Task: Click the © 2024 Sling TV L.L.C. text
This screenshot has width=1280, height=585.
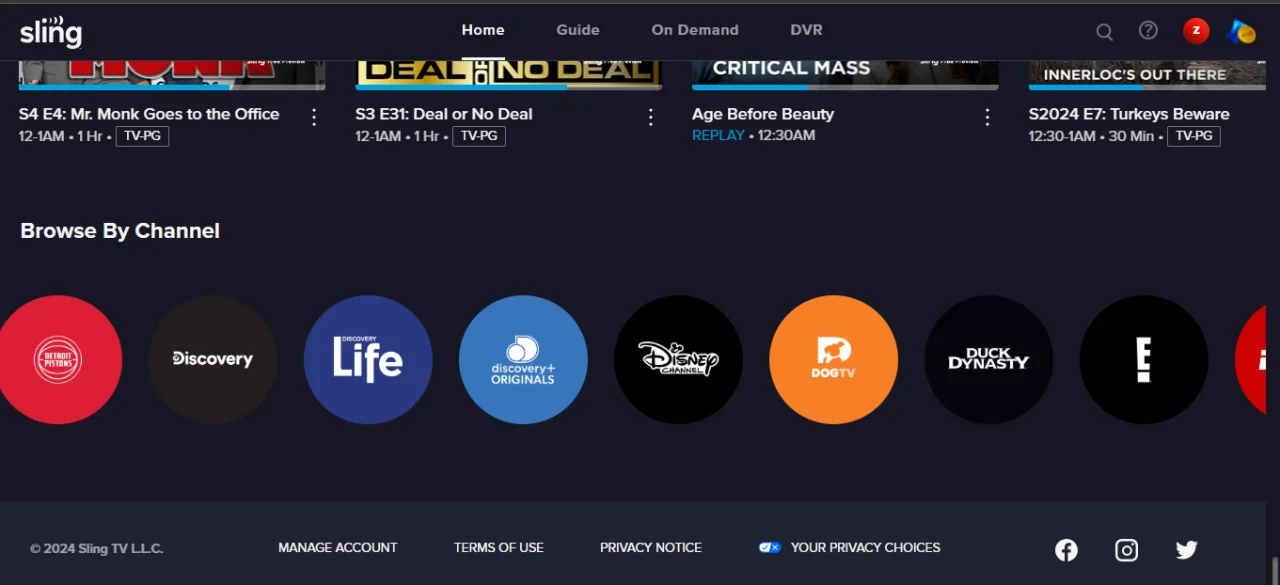Action: [96, 548]
